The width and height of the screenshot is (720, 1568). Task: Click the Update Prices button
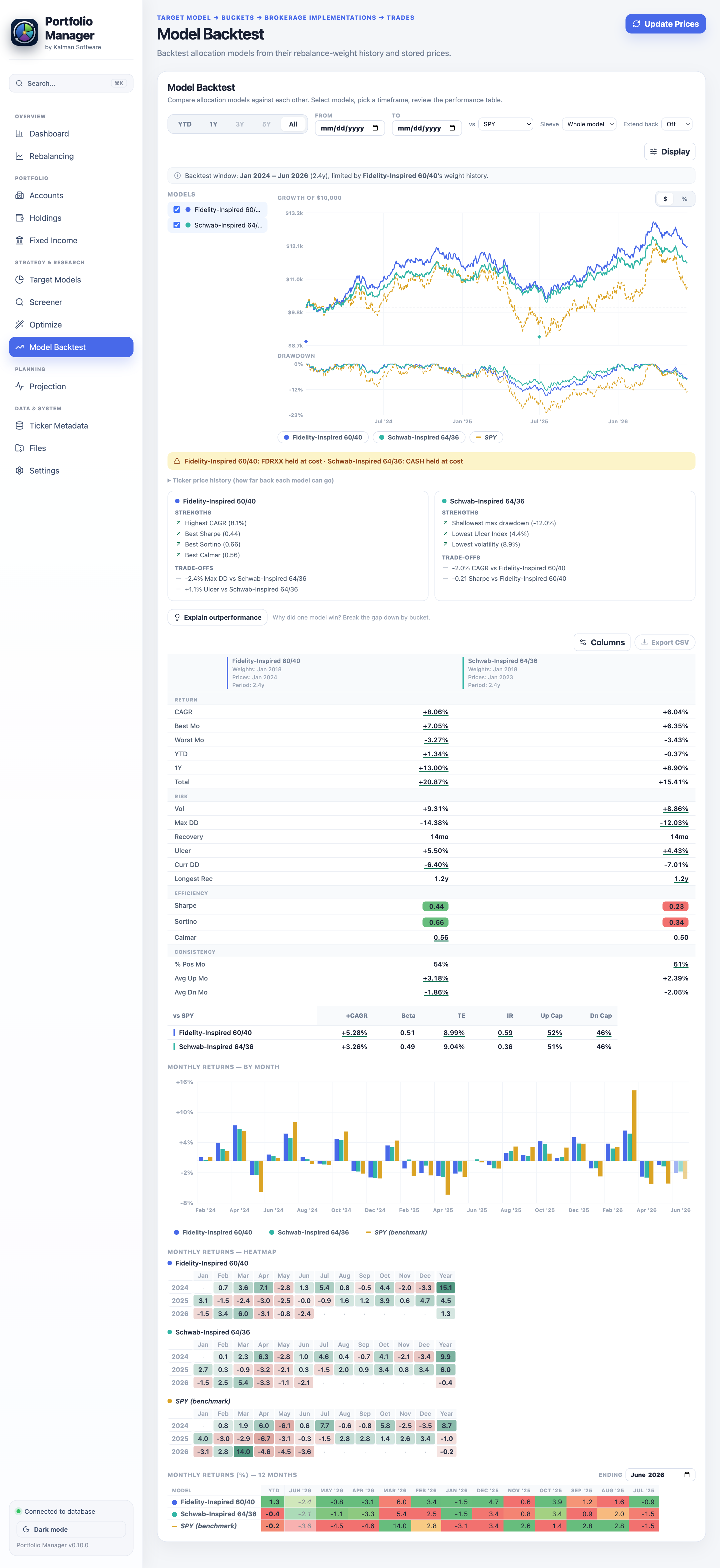click(x=665, y=24)
